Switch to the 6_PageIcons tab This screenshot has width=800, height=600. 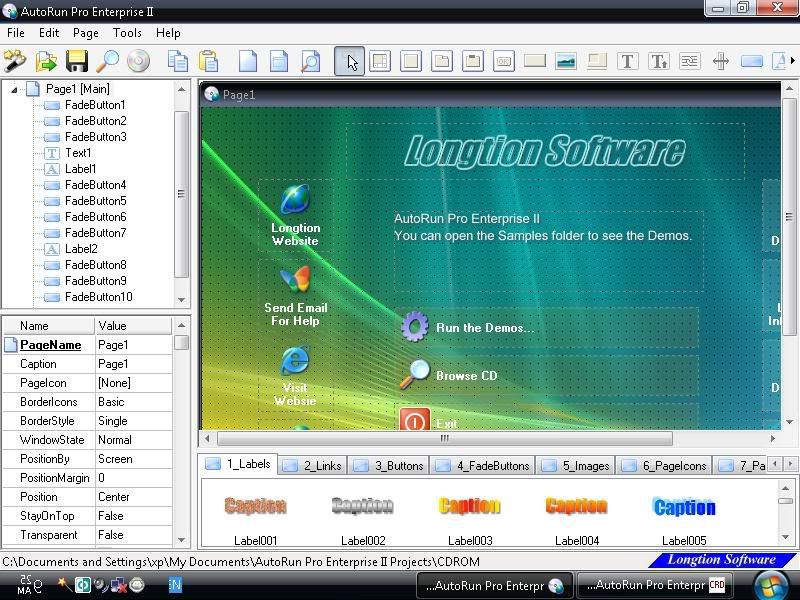[x=664, y=466]
